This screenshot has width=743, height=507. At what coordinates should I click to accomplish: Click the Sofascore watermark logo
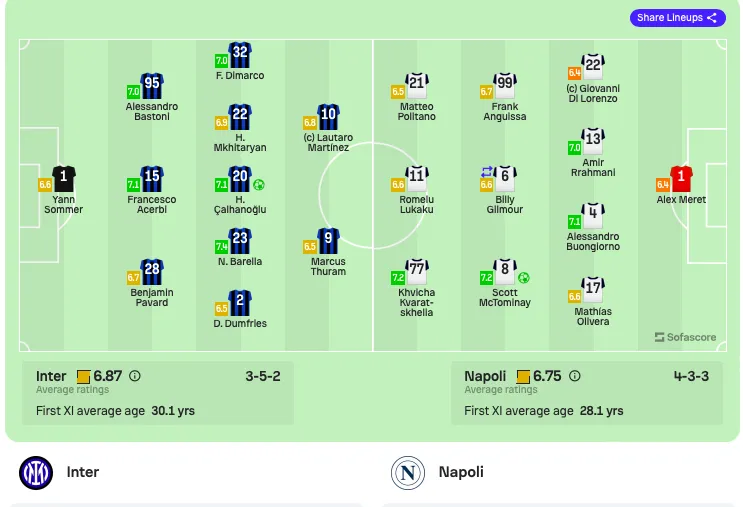pyautogui.click(x=685, y=337)
